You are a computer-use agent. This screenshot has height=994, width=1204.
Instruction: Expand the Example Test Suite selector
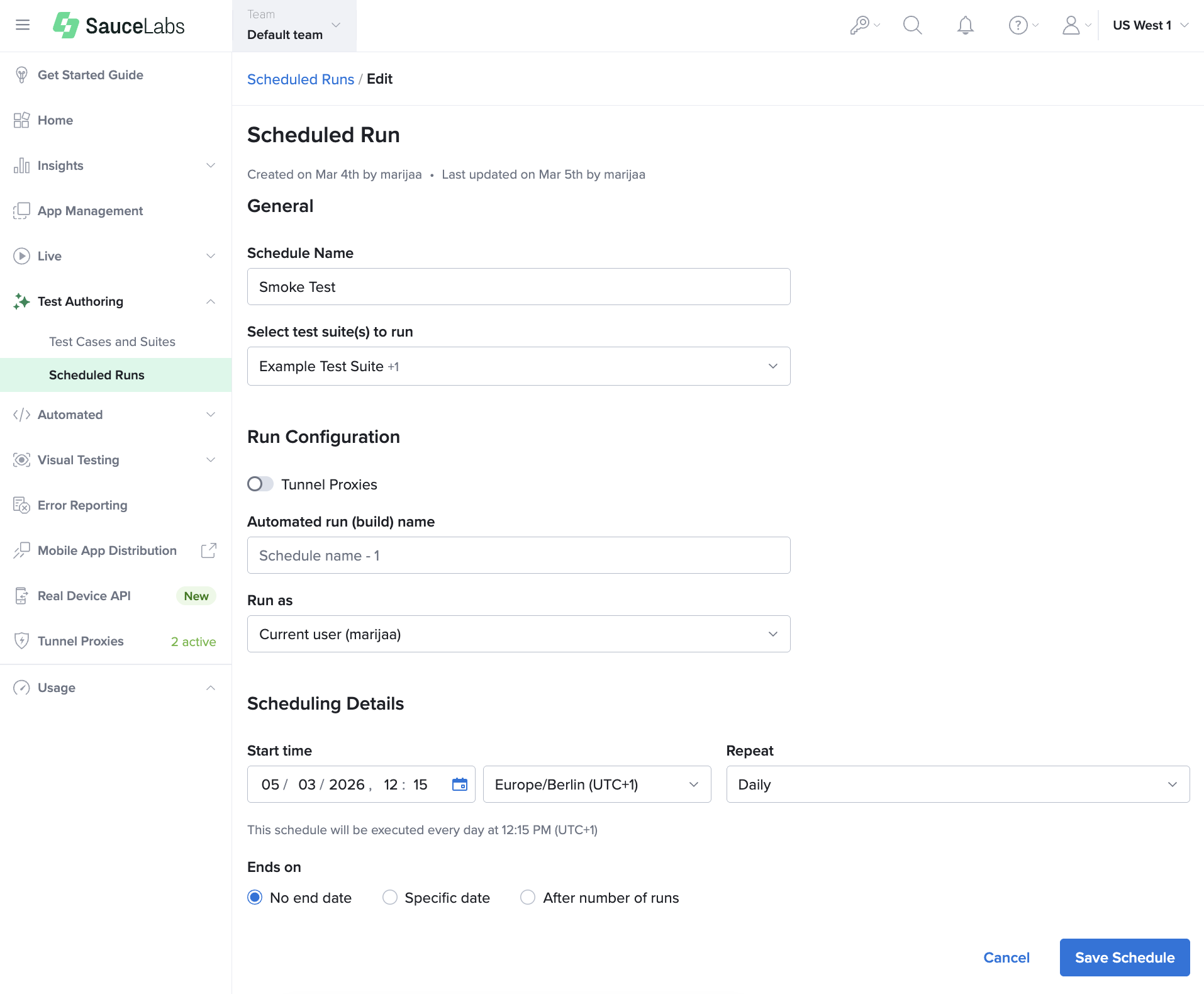[x=518, y=366]
